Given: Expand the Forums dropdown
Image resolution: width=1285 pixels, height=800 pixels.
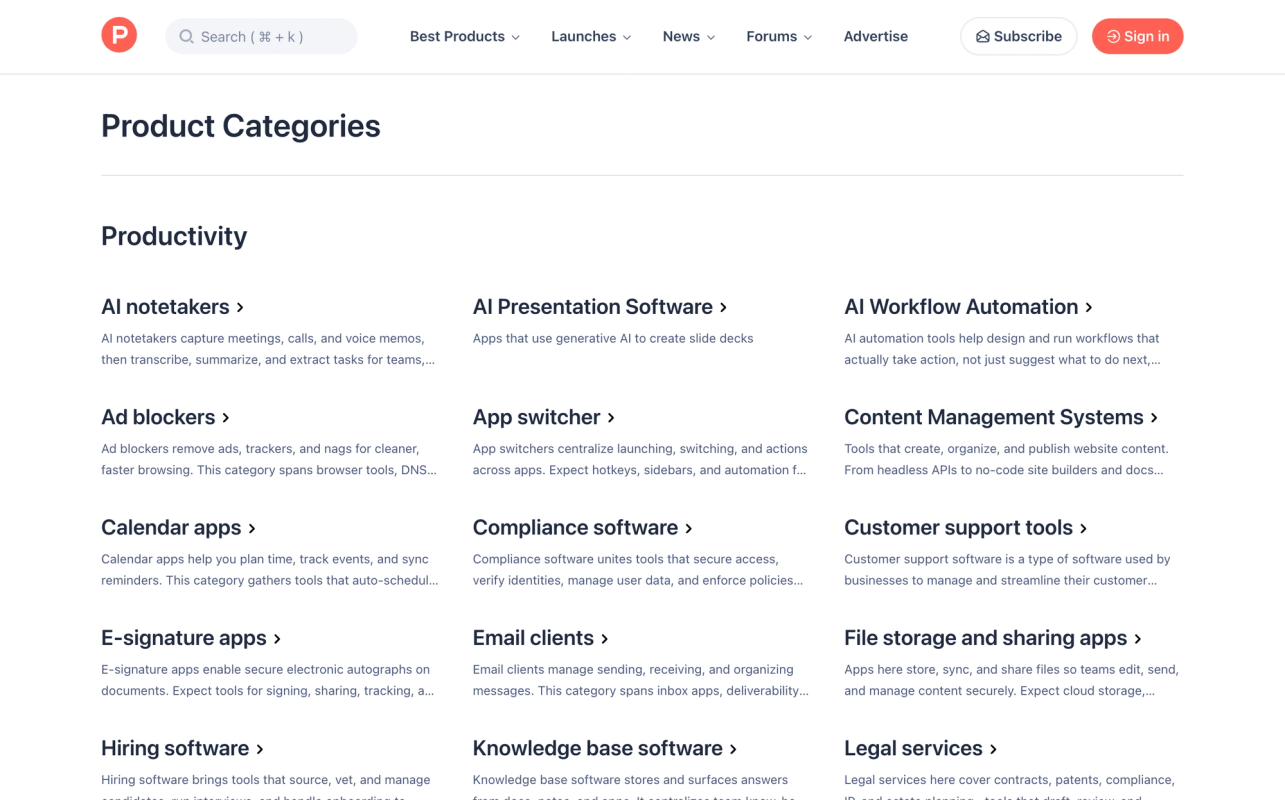Looking at the screenshot, I should (x=779, y=37).
